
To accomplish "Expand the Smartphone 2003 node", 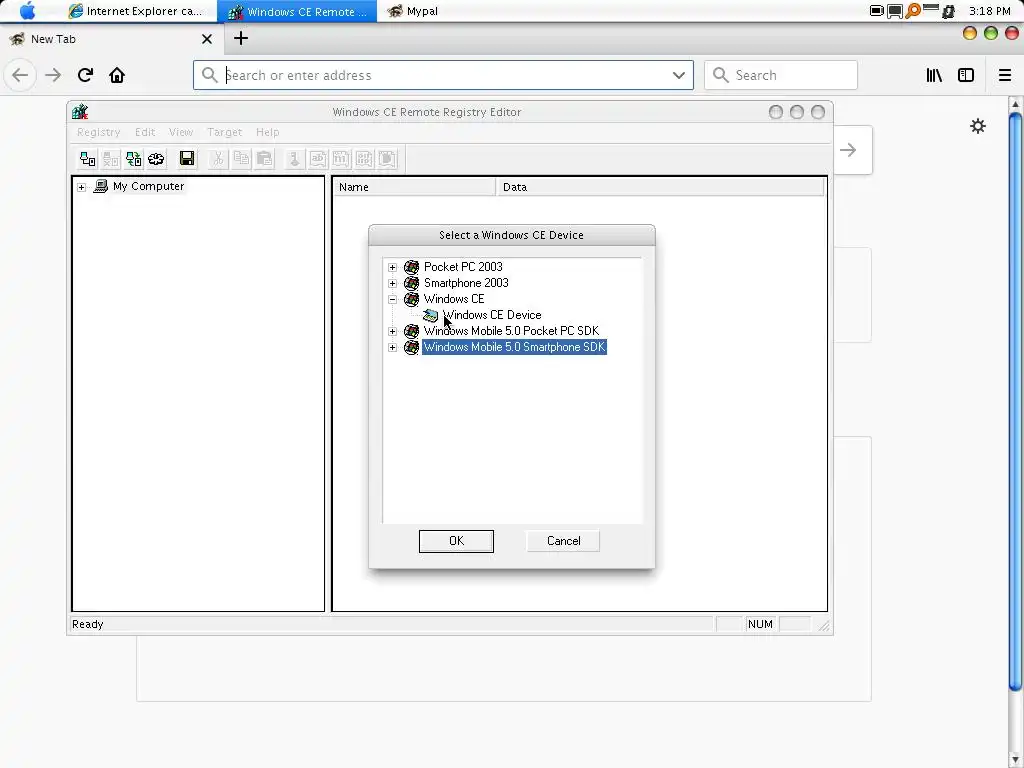I will click(392, 283).
